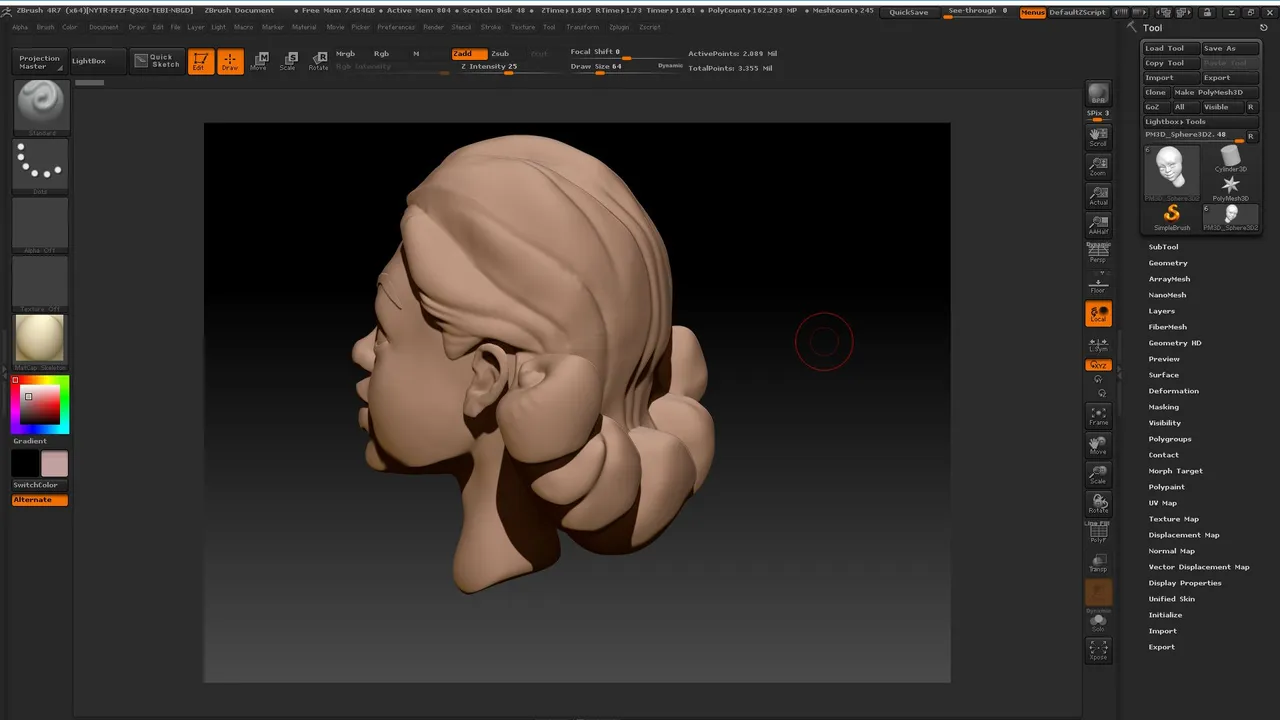This screenshot has width=1280, height=720.
Task: Open the Render menu
Action: pos(433,27)
